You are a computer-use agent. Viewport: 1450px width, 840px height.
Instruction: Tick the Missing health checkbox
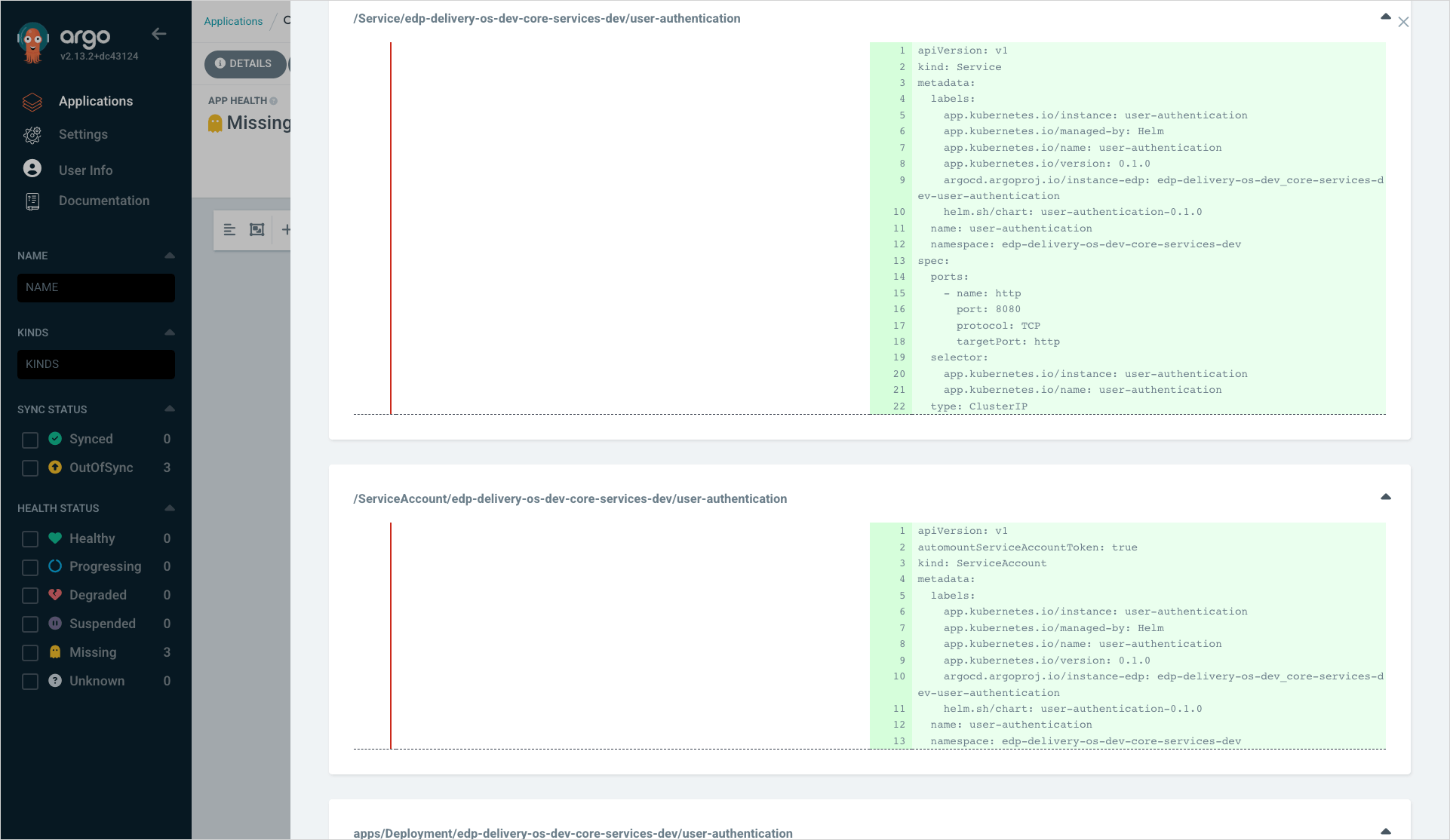click(x=30, y=653)
